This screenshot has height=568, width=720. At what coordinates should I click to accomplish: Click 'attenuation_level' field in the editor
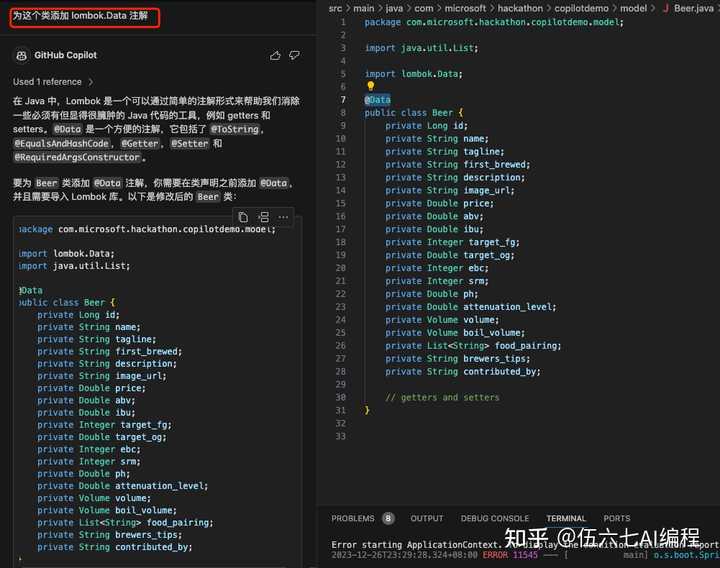509,307
